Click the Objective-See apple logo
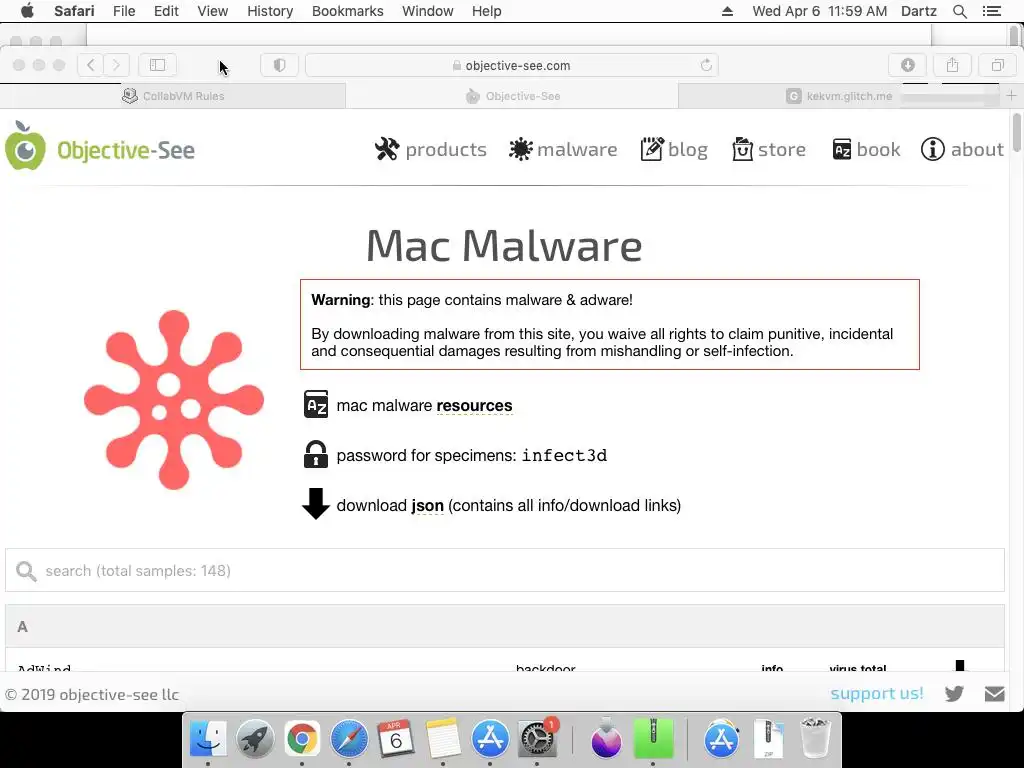 click(25, 146)
